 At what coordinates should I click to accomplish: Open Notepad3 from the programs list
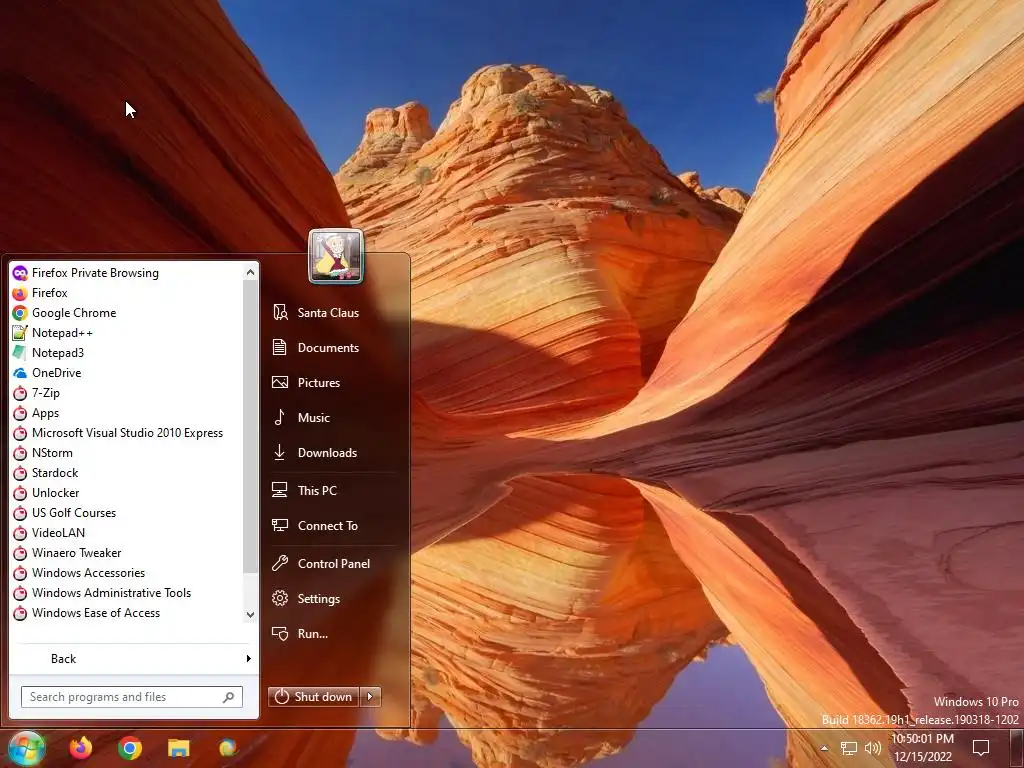[126, 353]
